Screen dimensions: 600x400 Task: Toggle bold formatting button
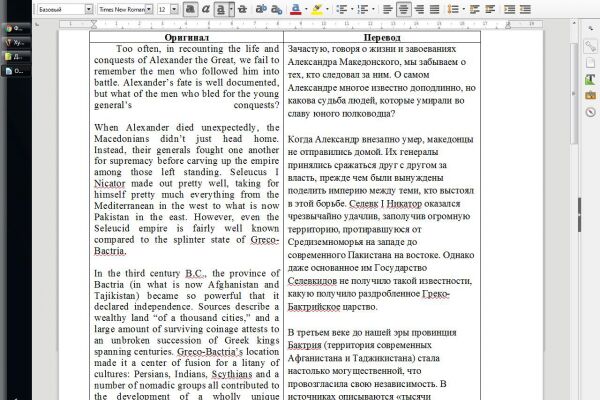coord(190,9)
